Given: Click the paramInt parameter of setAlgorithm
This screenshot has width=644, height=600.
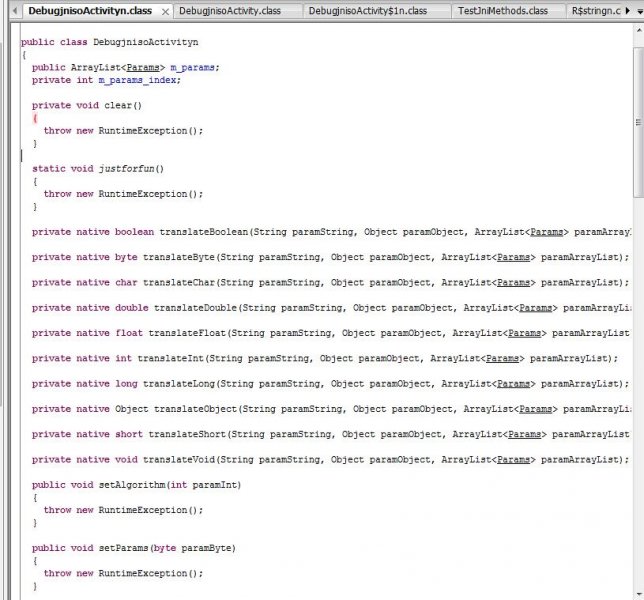Looking at the screenshot, I should [x=215, y=485].
